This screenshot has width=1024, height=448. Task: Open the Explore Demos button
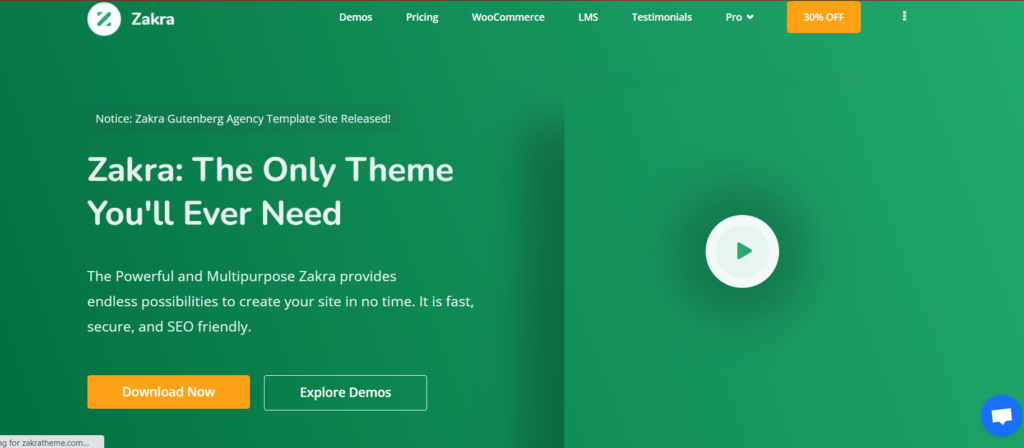[x=345, y=392]
